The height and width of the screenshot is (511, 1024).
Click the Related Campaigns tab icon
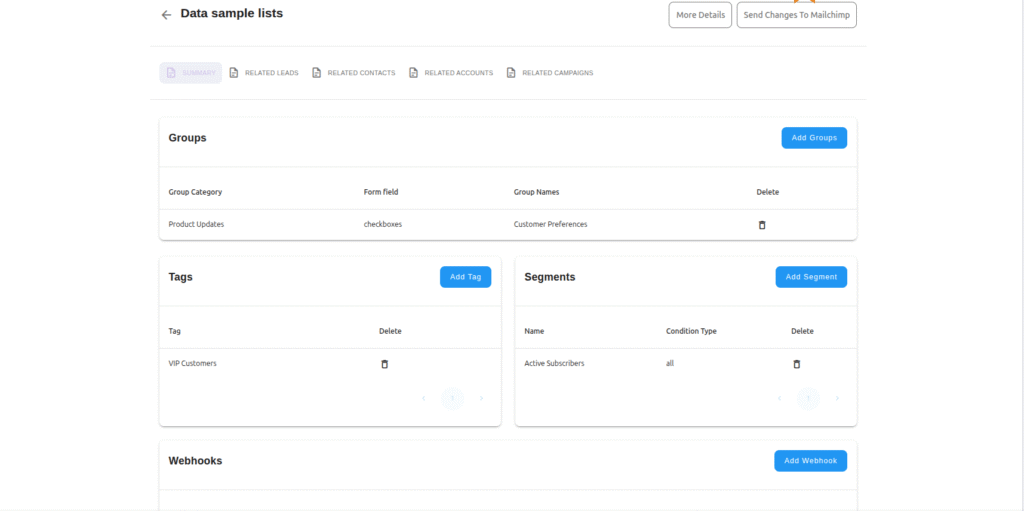(x=511, y=73)
